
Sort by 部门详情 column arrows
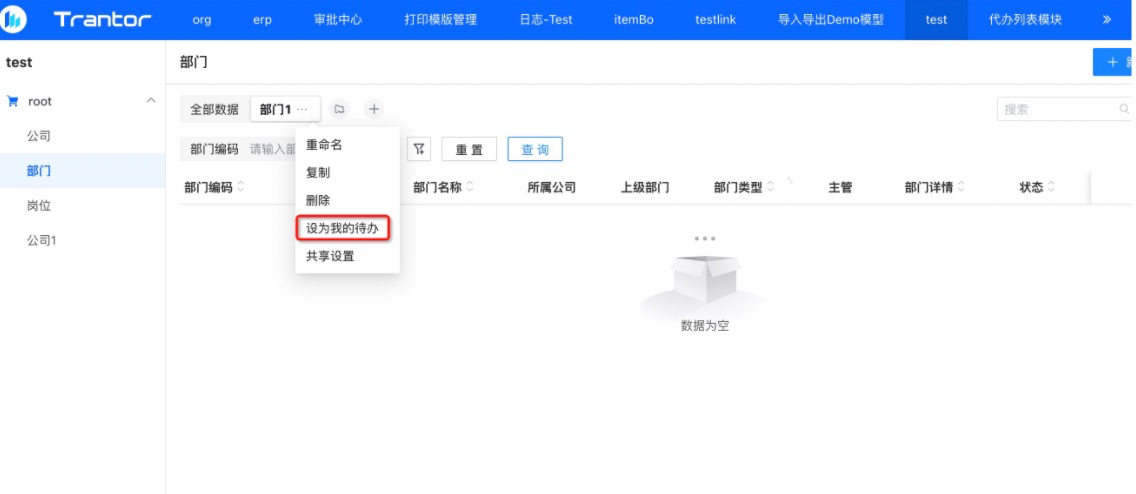tap(961, 188)
